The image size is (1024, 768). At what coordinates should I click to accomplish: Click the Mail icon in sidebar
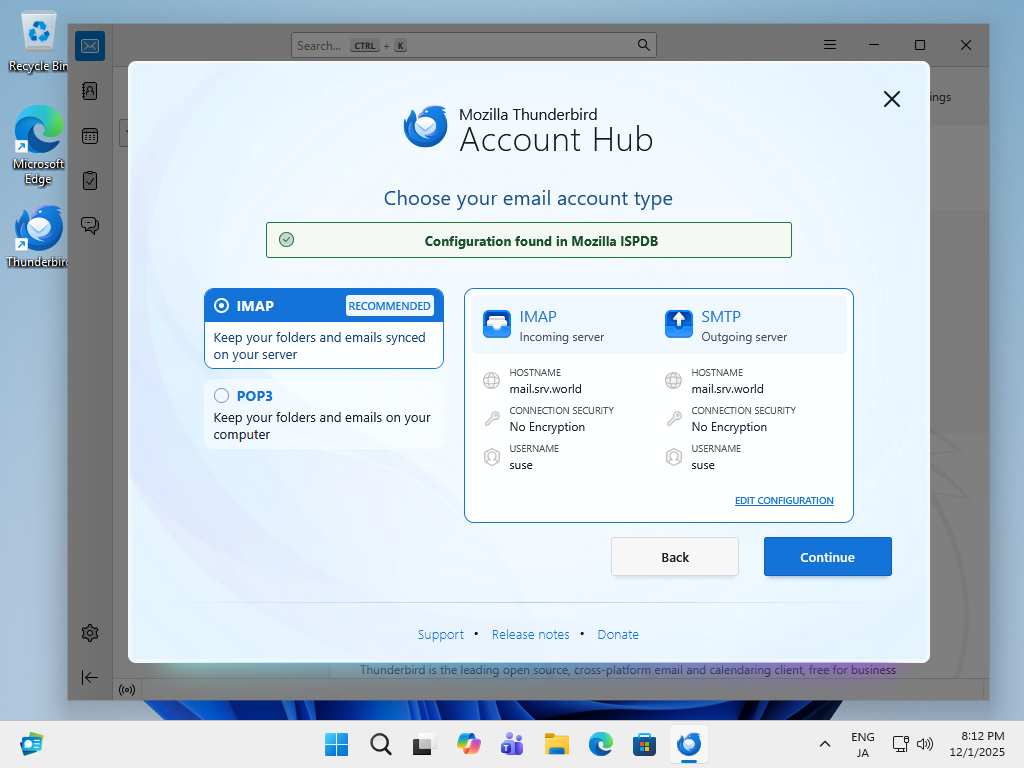(90, 46)
